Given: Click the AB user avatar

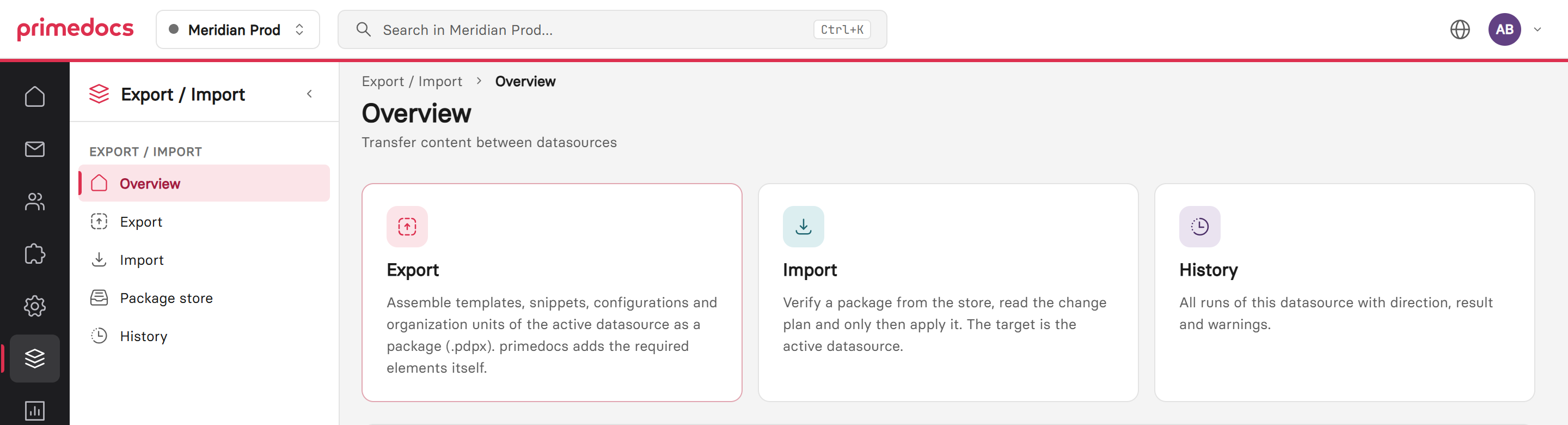Looking at the screenshot, I should 1504,29.
